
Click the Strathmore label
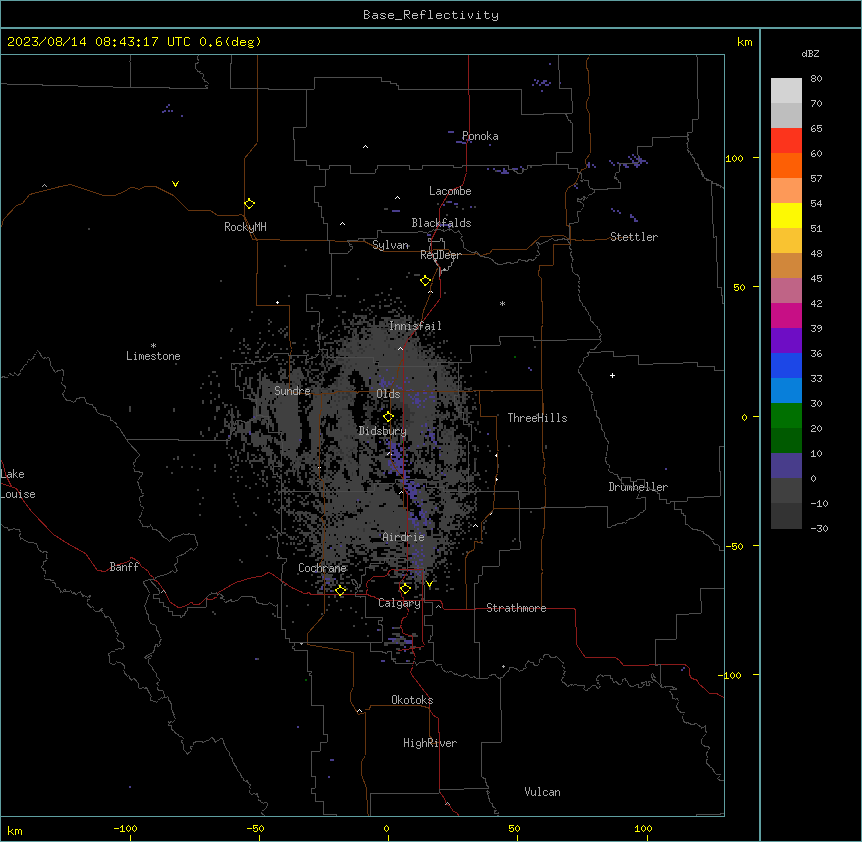pos(516,608)
